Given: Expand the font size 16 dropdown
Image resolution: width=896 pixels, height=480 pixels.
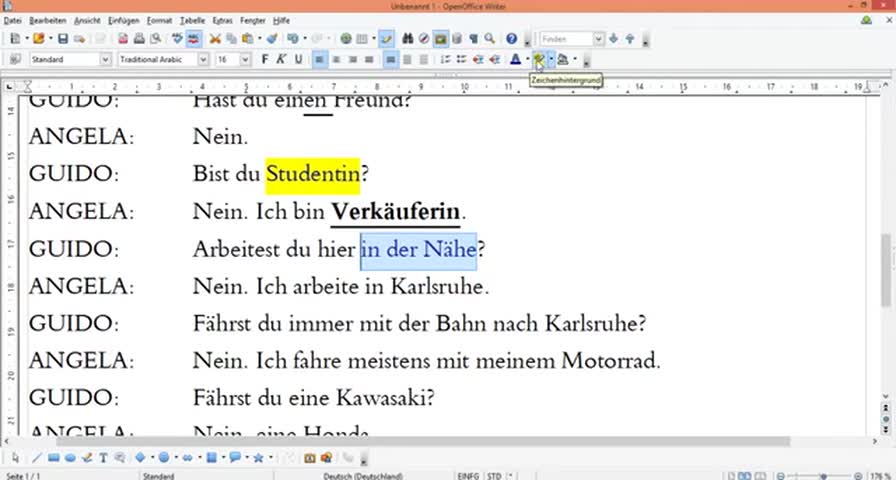Looking at the screenshot, I should [245, 59].
